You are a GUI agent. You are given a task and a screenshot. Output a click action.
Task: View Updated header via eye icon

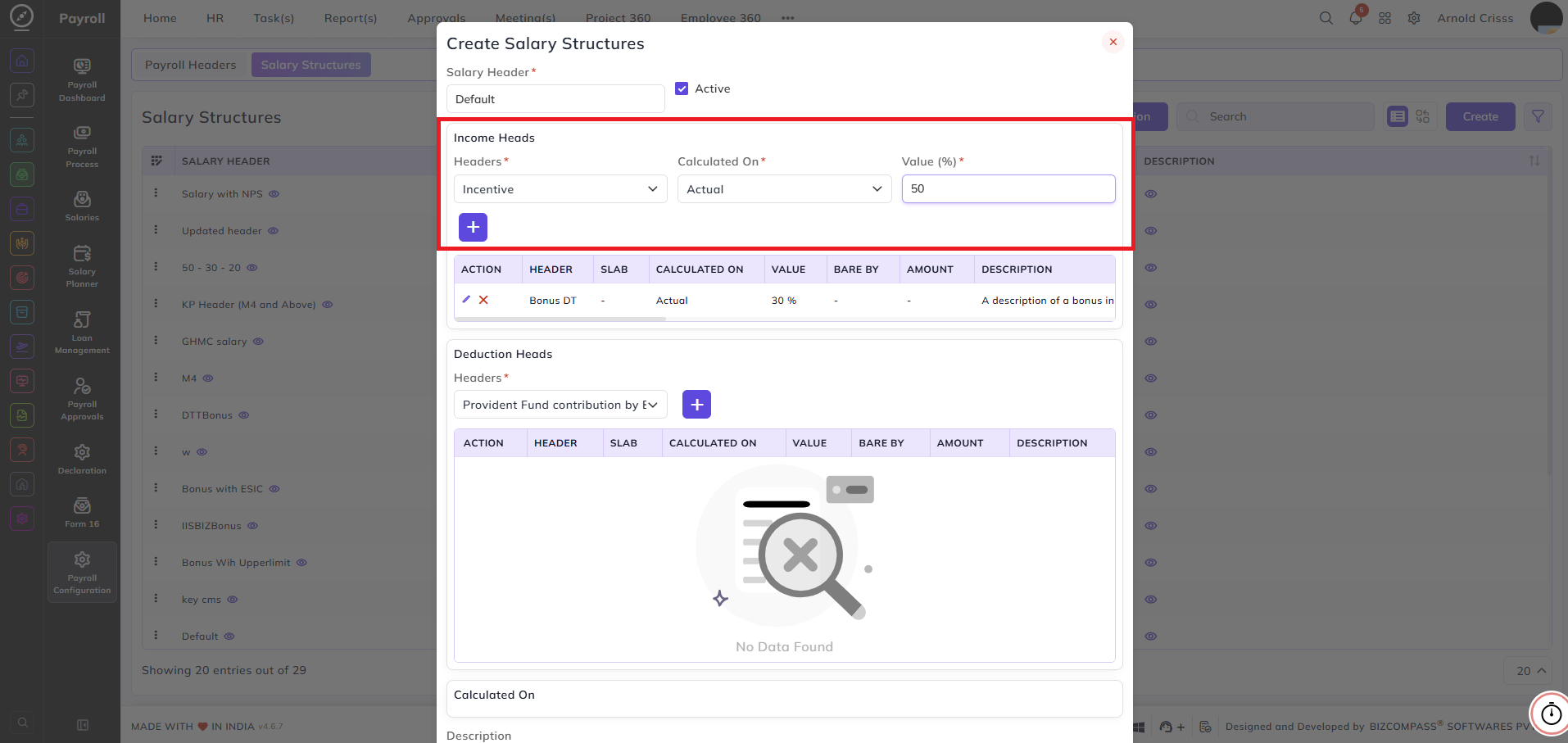click(x=274, y=231)
